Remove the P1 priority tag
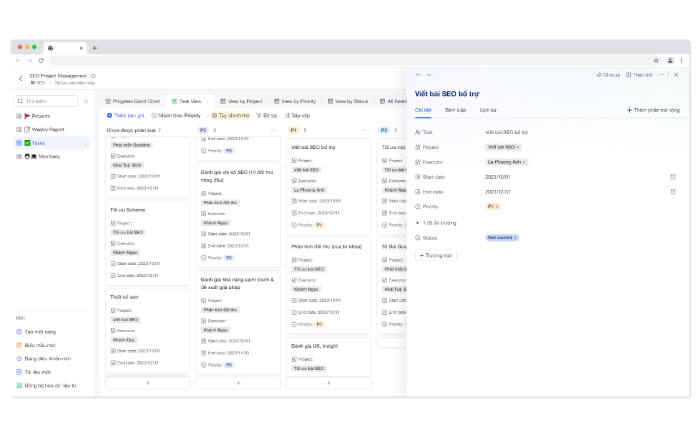 [497, 206]
